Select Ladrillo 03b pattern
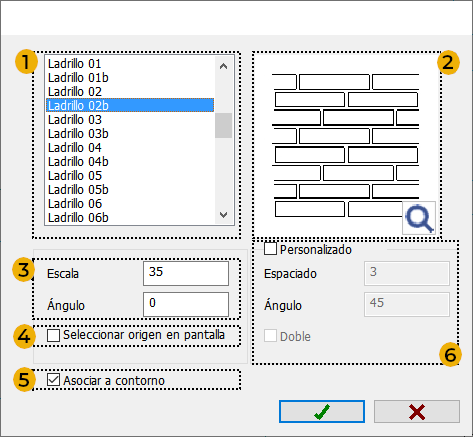The height and width of the screenshot is (437, 473). [130, 133]
